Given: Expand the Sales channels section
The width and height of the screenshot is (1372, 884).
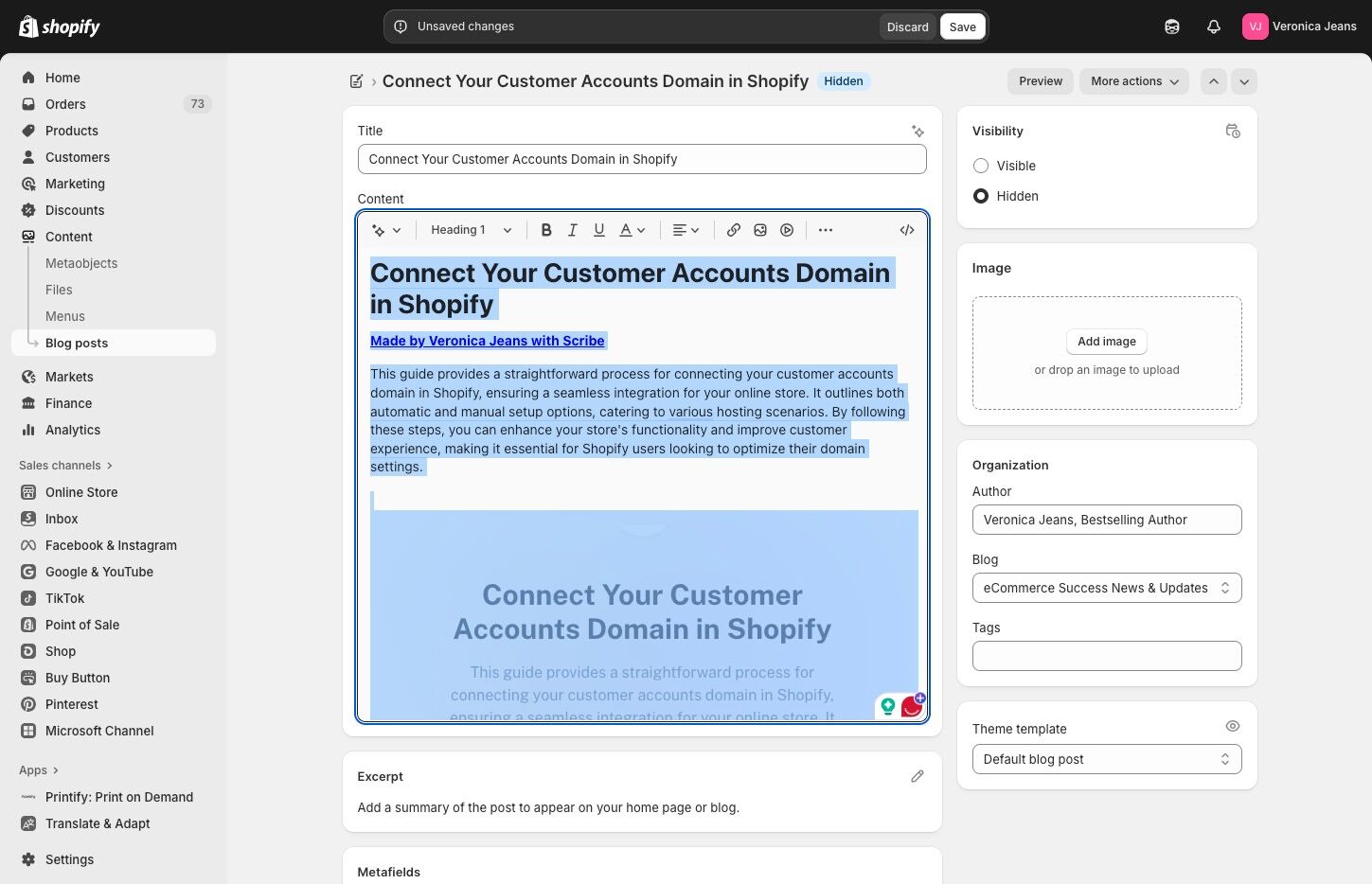Looking at the screenshot, I should pyautogui.click(x=66, y=466).
